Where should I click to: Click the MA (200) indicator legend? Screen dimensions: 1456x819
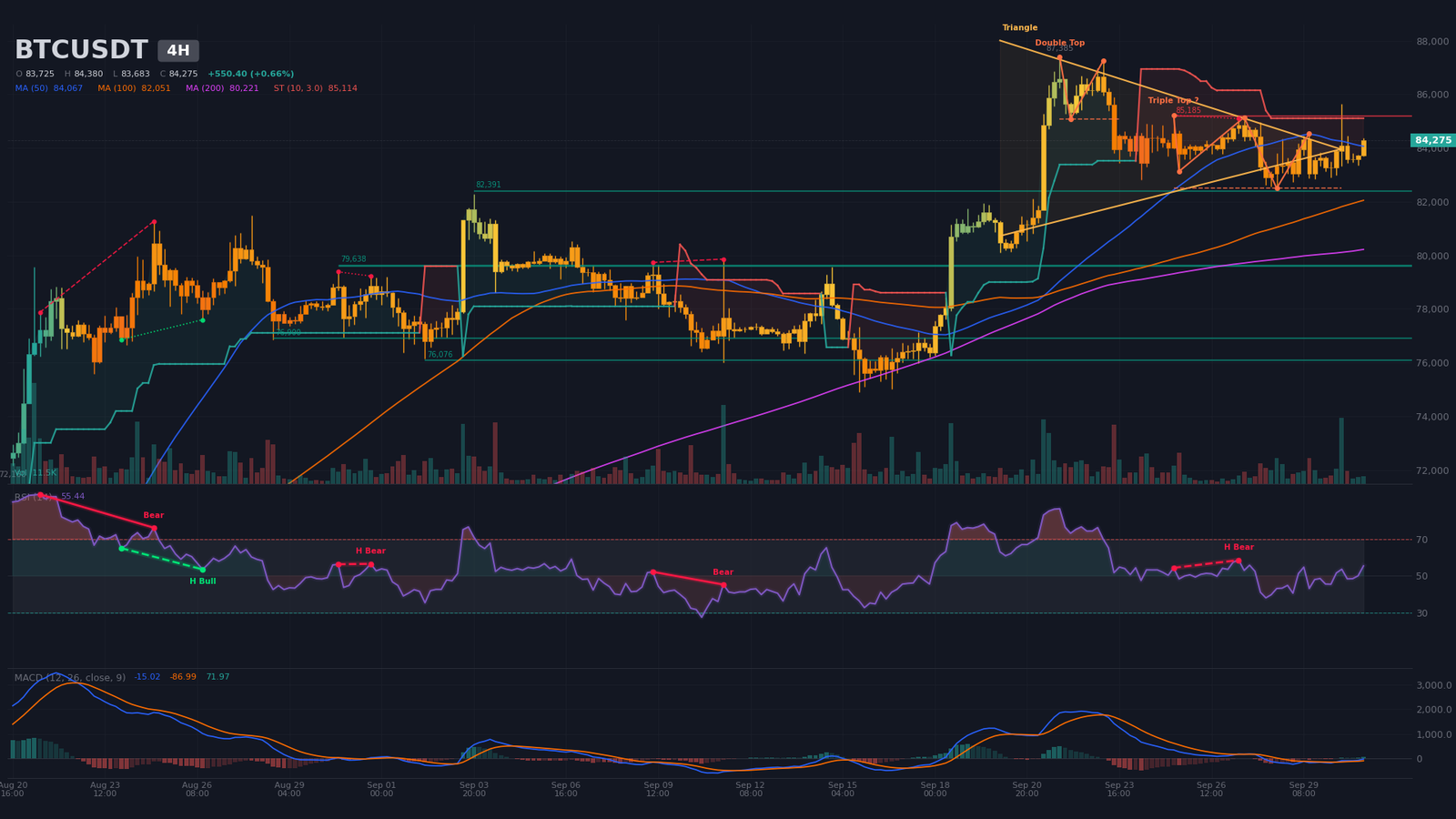pos(222,88)
